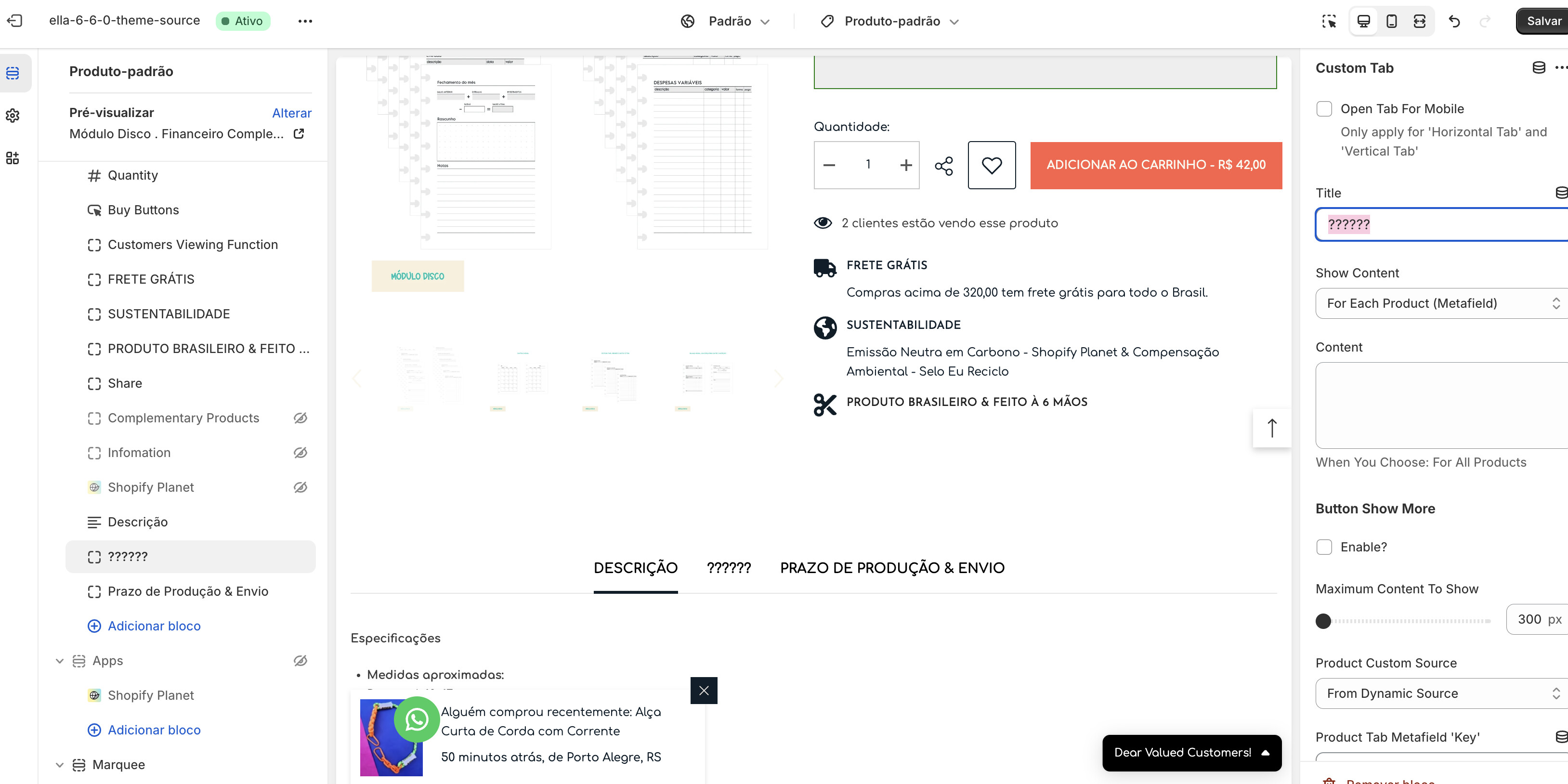
Task: Show the hidden Complementary Products block
Action: [x=300, y=418]
